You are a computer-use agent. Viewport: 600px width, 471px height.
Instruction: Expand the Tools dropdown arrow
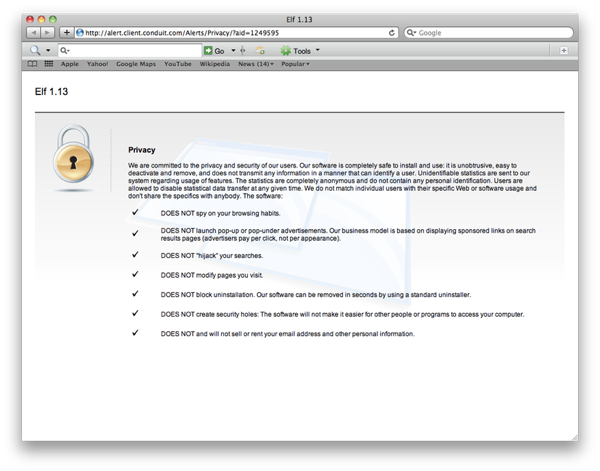[317, 50]
